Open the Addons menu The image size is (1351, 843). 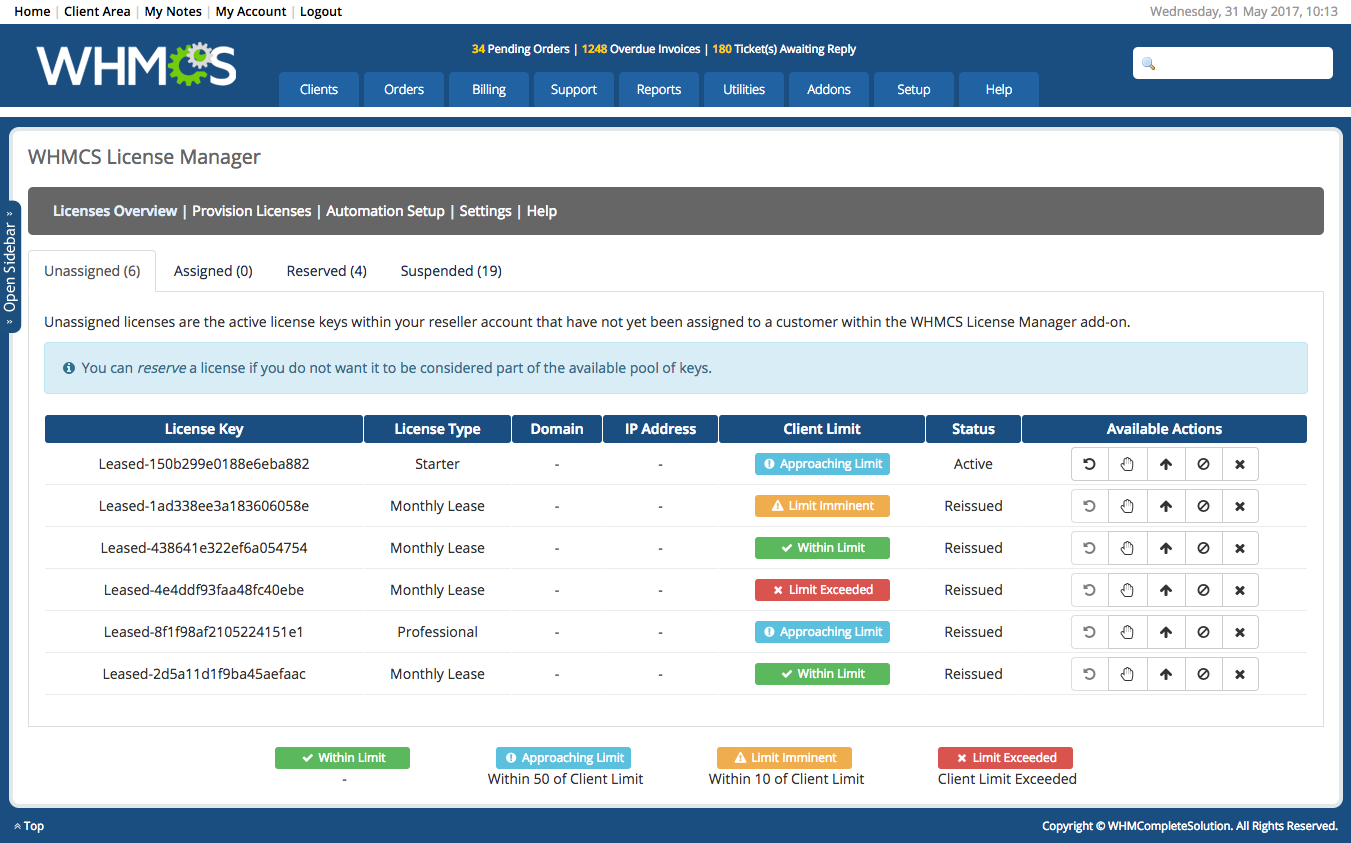pyautogui.click(x=829, y=89)
